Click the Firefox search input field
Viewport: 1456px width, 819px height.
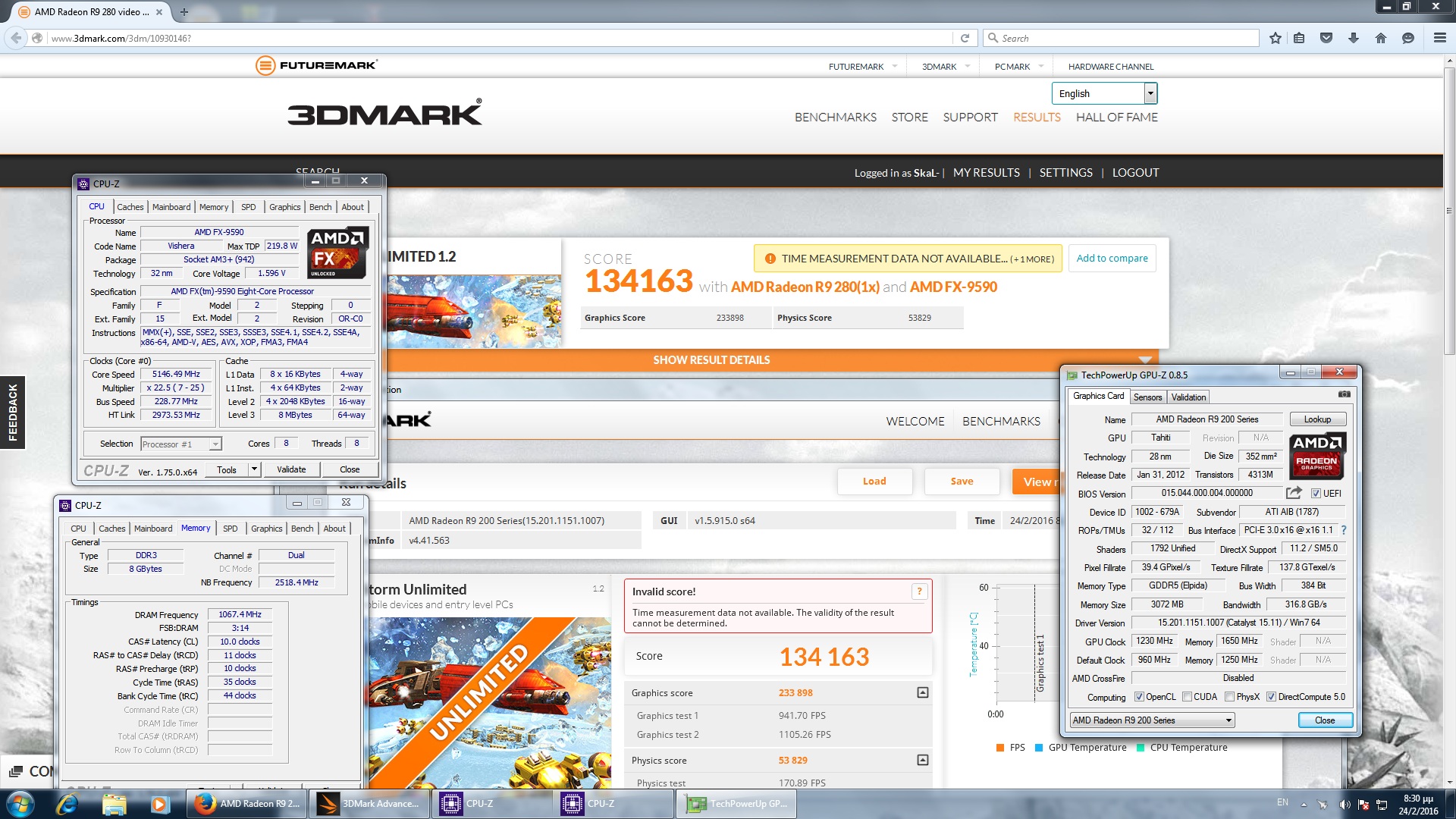coord(1121,38)
